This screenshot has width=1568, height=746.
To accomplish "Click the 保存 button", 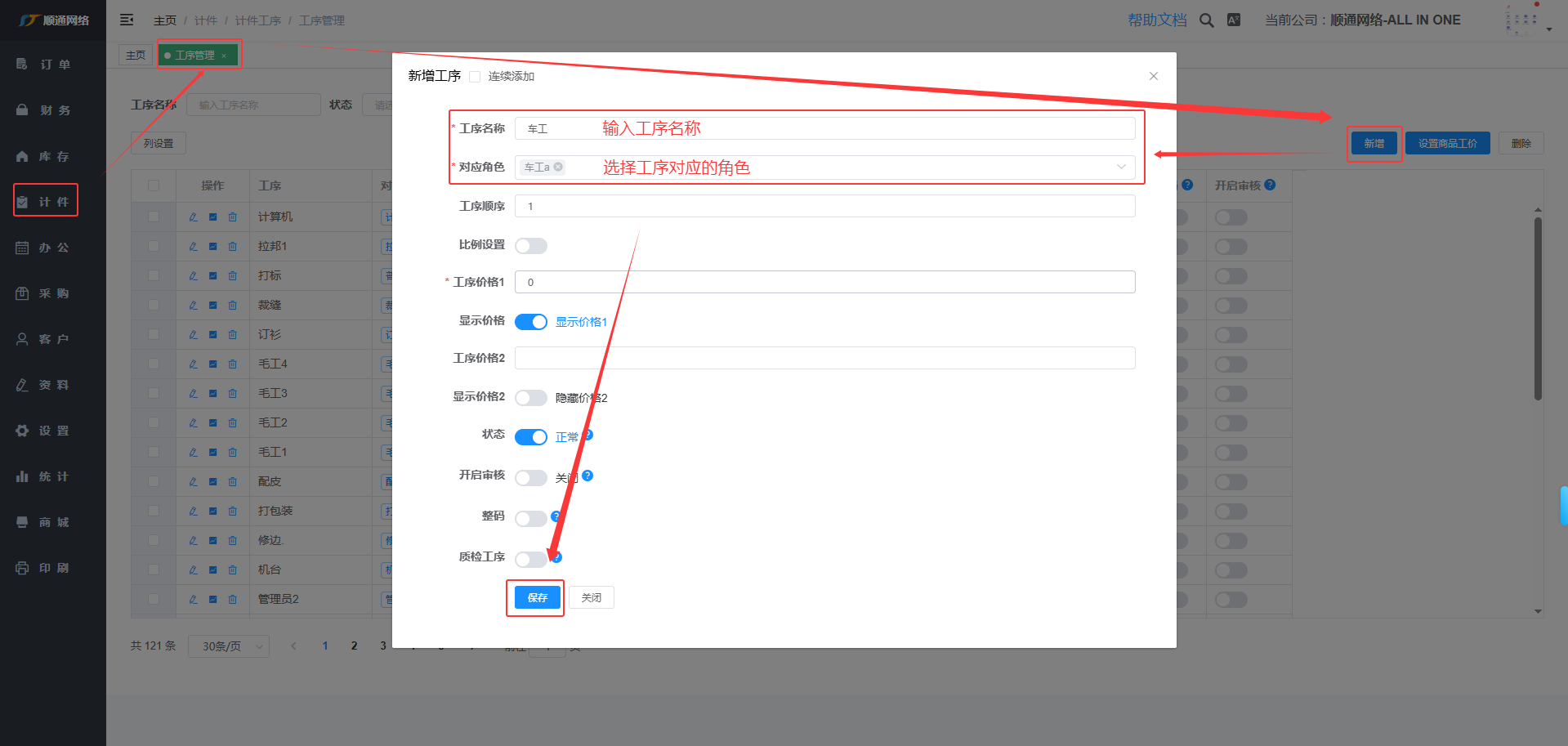I will (537, 598).
